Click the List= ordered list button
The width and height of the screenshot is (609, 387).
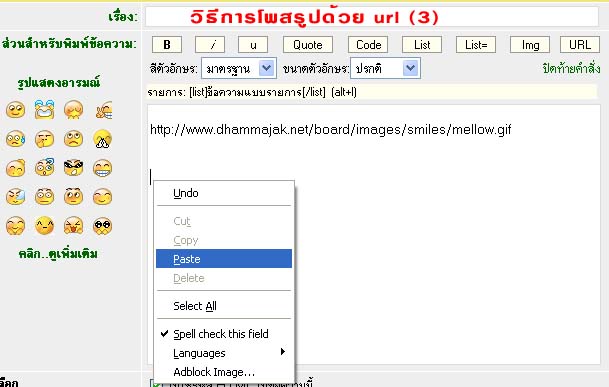(x=476, y=45)
